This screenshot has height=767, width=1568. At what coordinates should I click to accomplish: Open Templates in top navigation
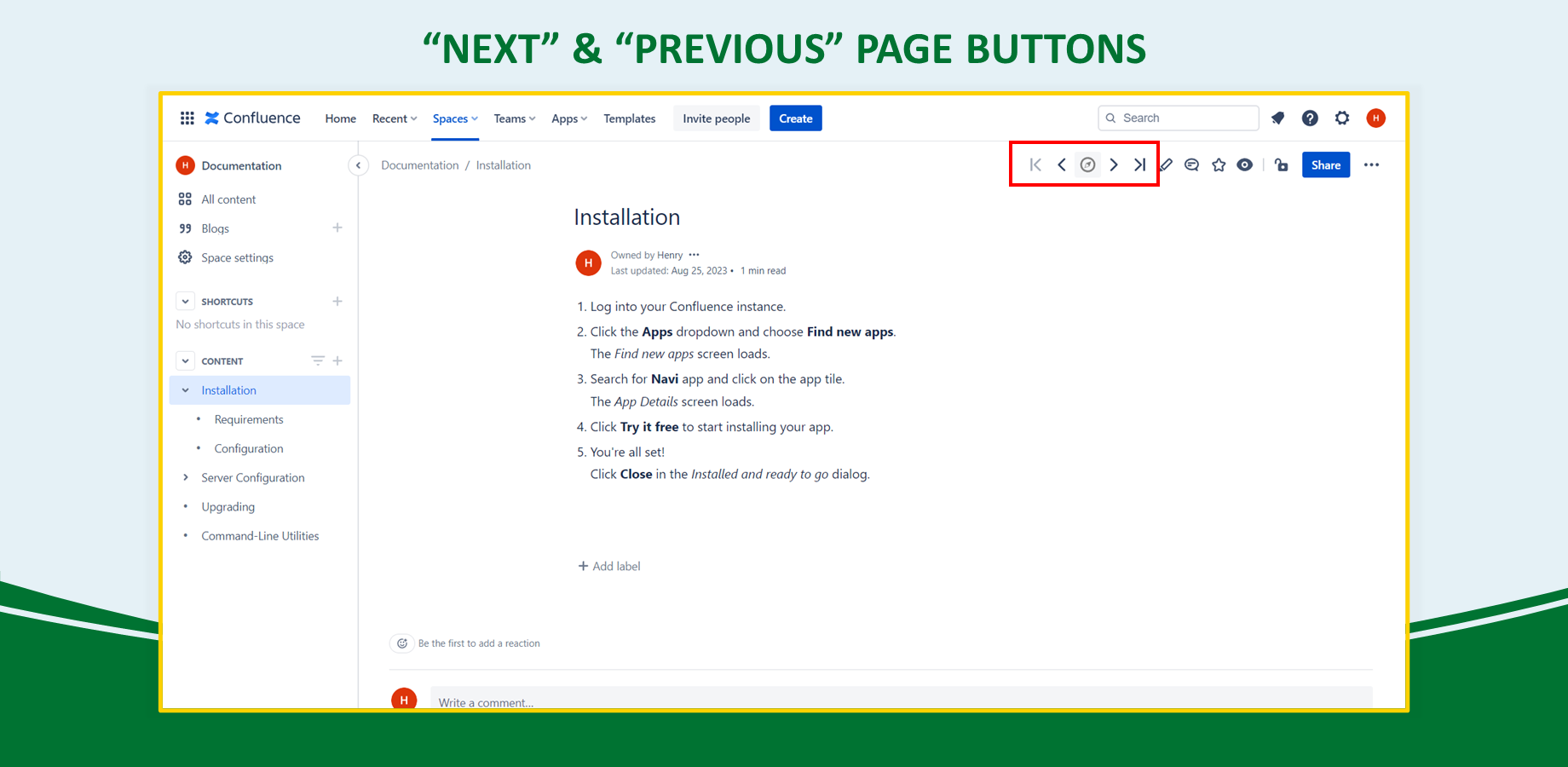click(x=630, y=118)
